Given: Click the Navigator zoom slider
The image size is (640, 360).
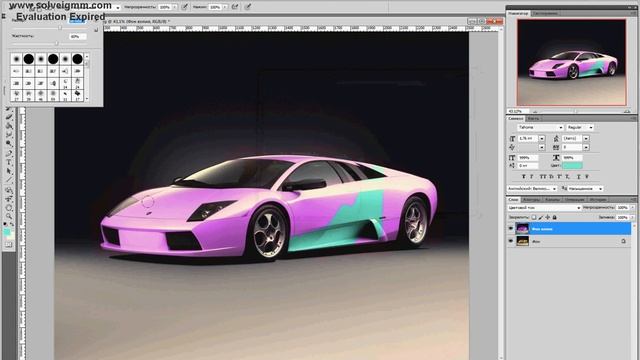Looking at the screenshot, I should pos(576,111).
